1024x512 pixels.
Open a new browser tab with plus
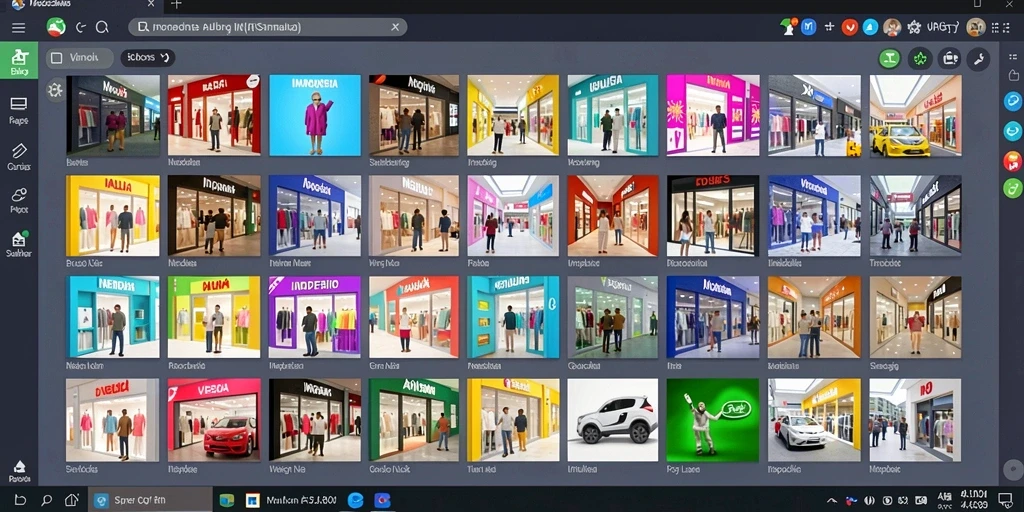point(176,5)
